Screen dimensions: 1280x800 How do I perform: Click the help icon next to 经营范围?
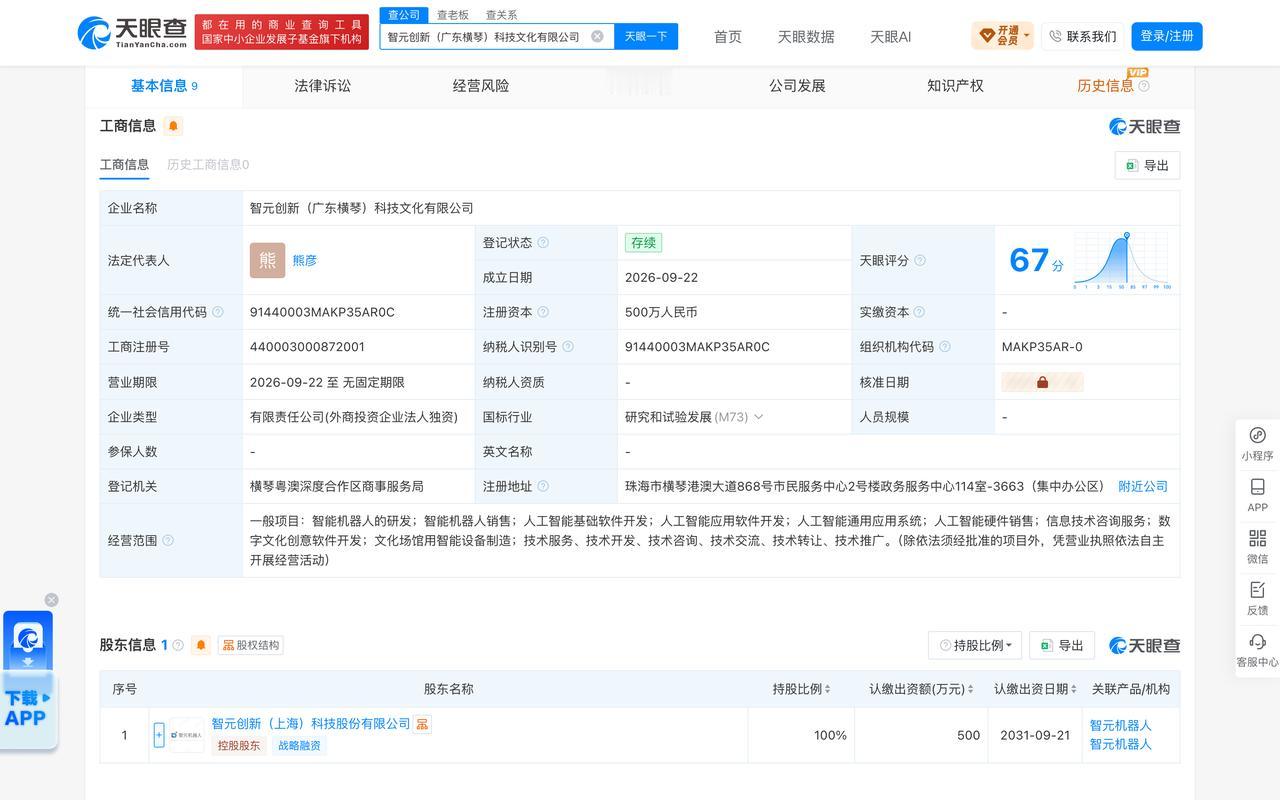pos(168,540)
